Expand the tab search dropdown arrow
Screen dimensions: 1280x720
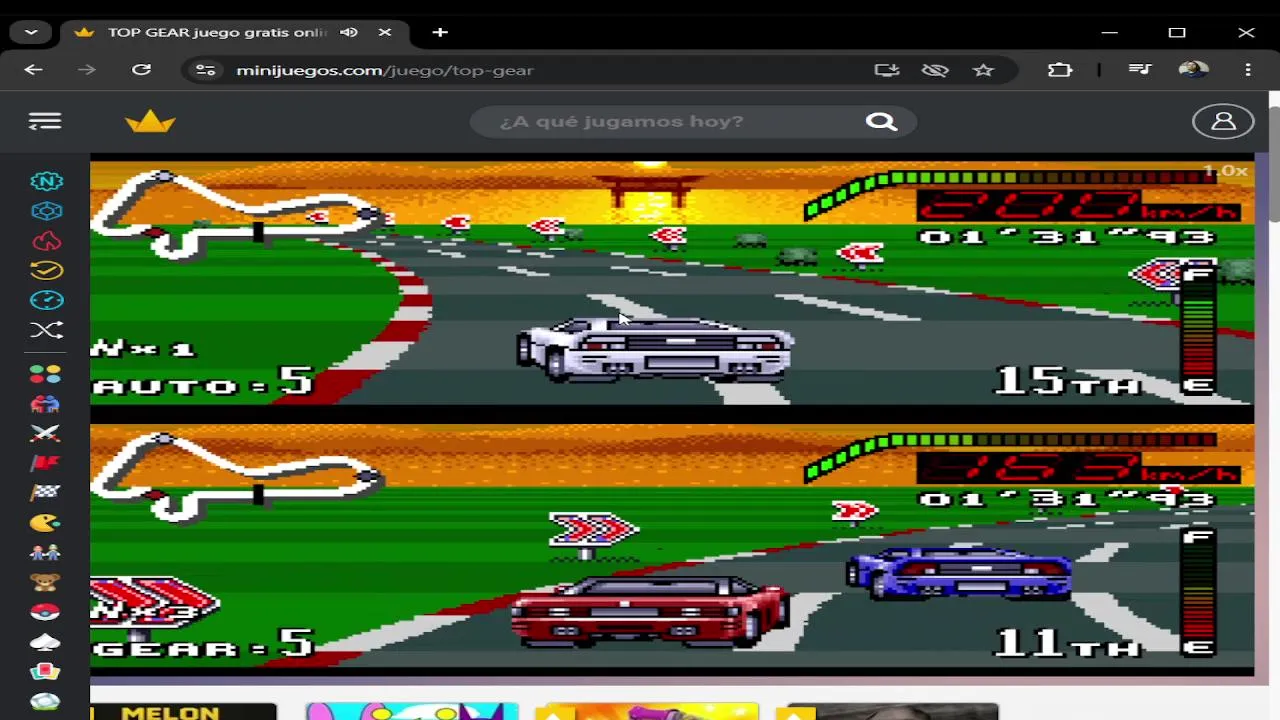[x=31, y=32]
